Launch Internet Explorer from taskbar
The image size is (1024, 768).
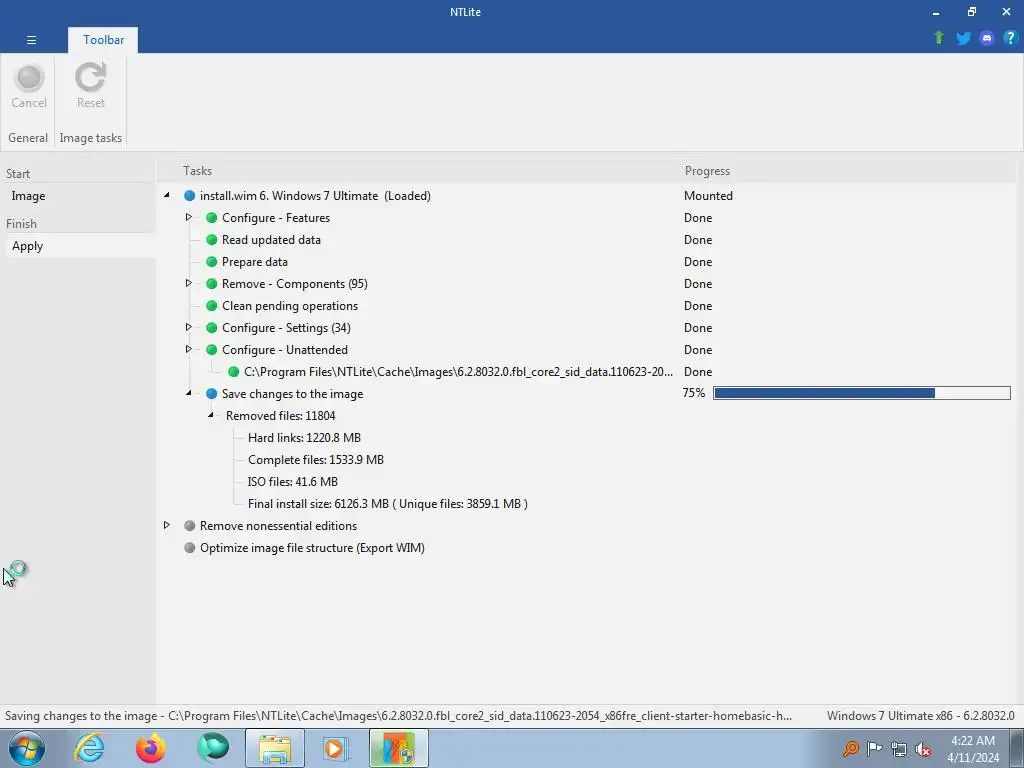click(x=89, y=748)
